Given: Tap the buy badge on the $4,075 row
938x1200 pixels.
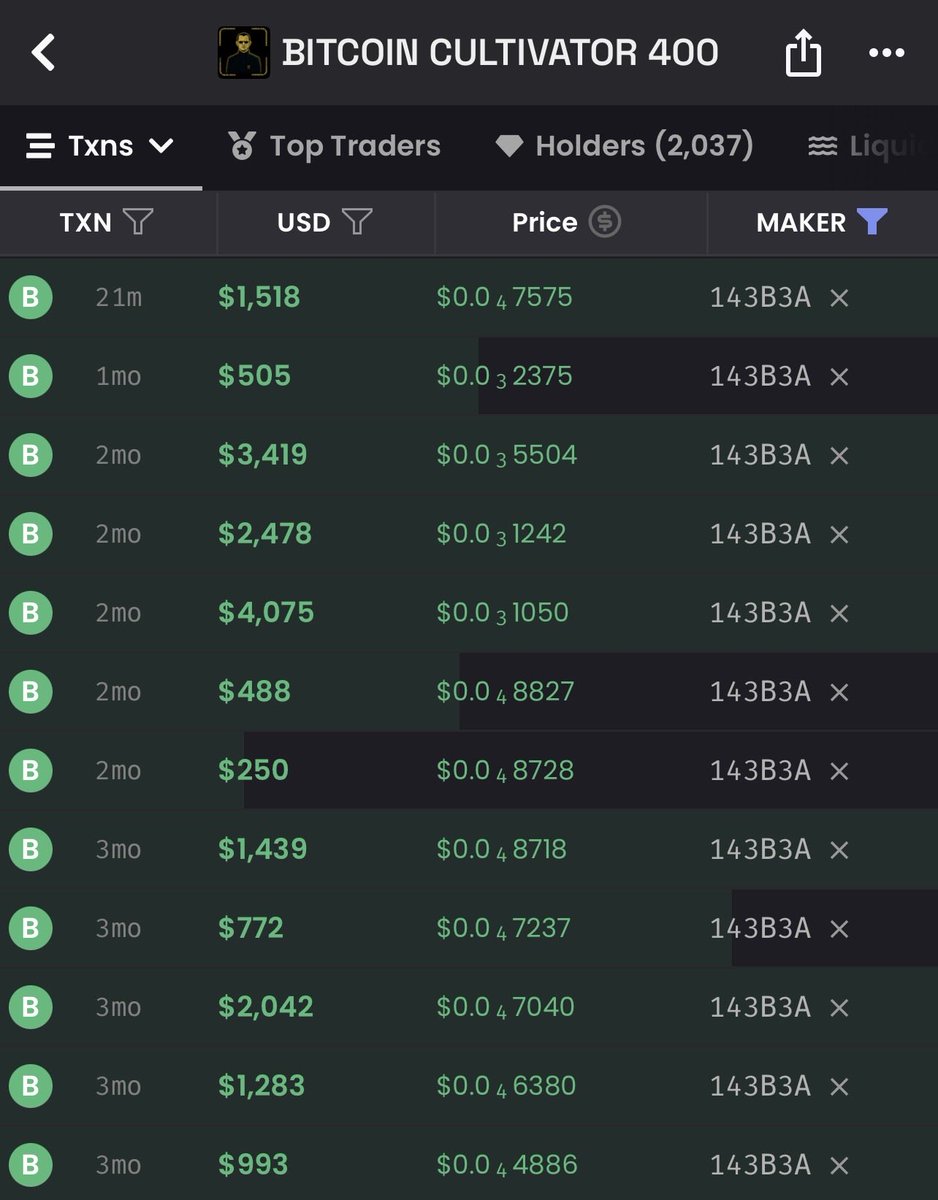Looking at the screenshot, I should (30, 613).
